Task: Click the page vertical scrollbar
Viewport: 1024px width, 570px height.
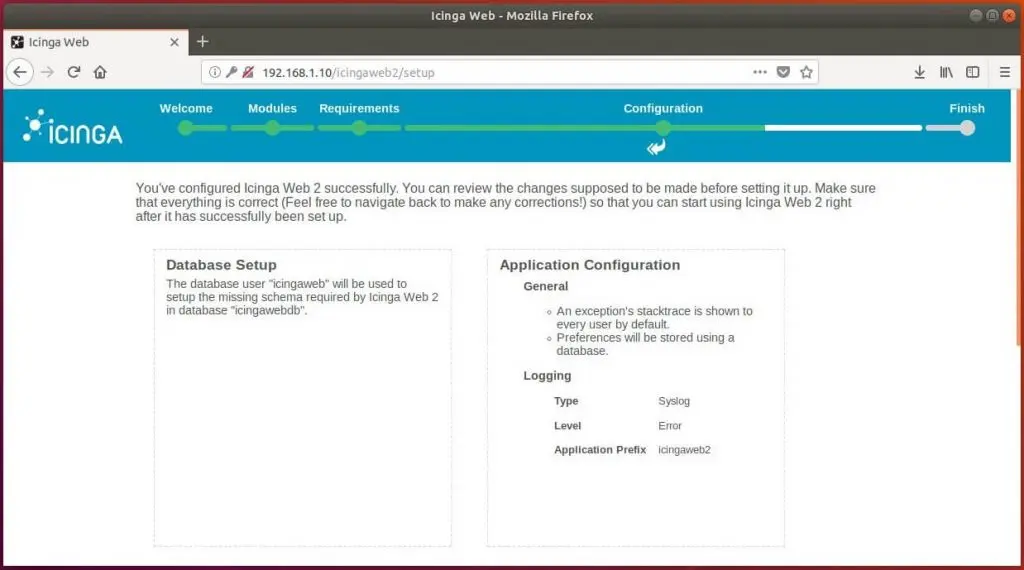Action: click(x=1016, y=219)
